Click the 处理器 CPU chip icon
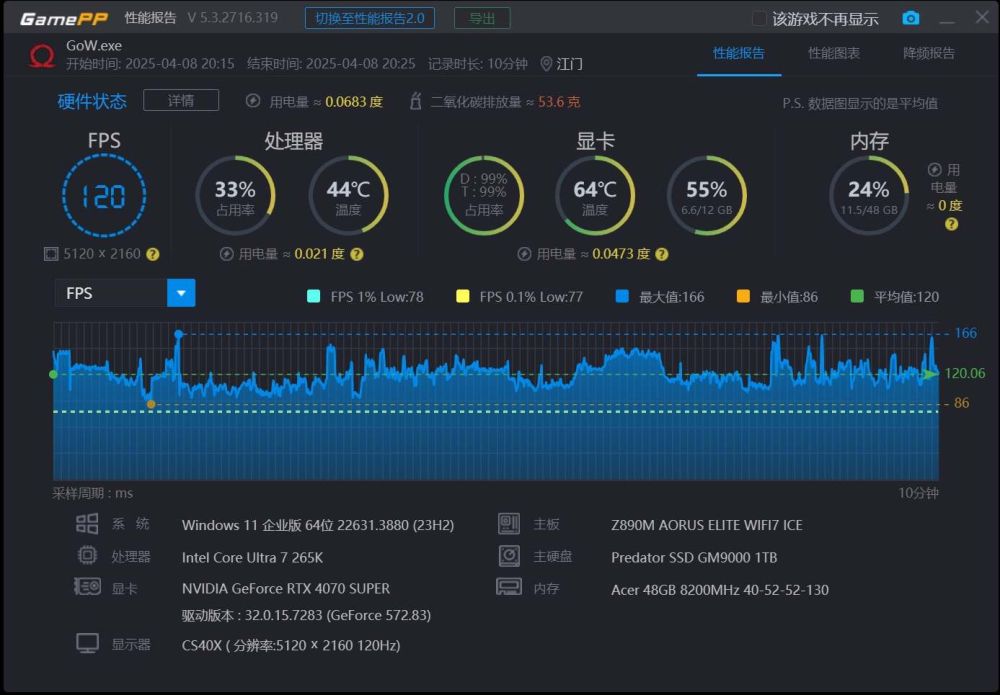Viewport: 1000px width, 695px height. coord(87,556)
